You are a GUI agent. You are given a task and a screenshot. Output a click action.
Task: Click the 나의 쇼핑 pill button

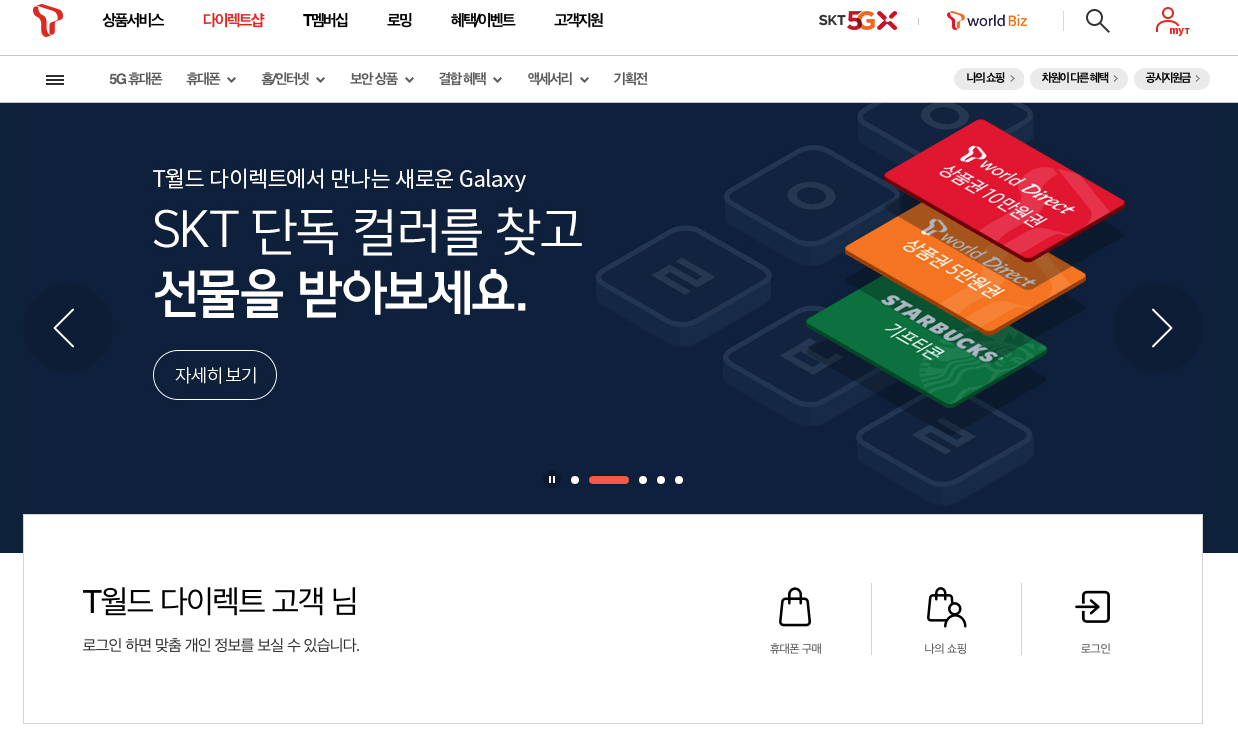[989, 79]
